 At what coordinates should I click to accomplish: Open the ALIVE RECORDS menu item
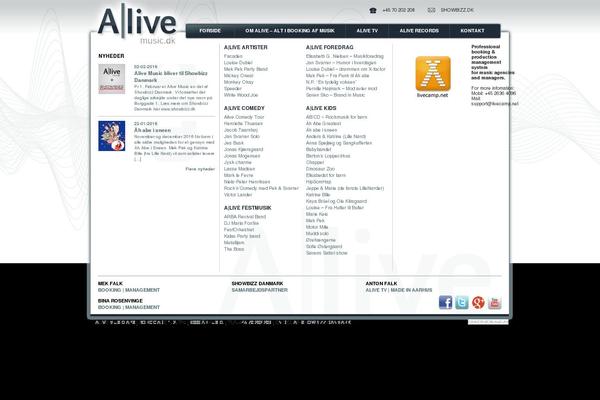tap(419, 31)
